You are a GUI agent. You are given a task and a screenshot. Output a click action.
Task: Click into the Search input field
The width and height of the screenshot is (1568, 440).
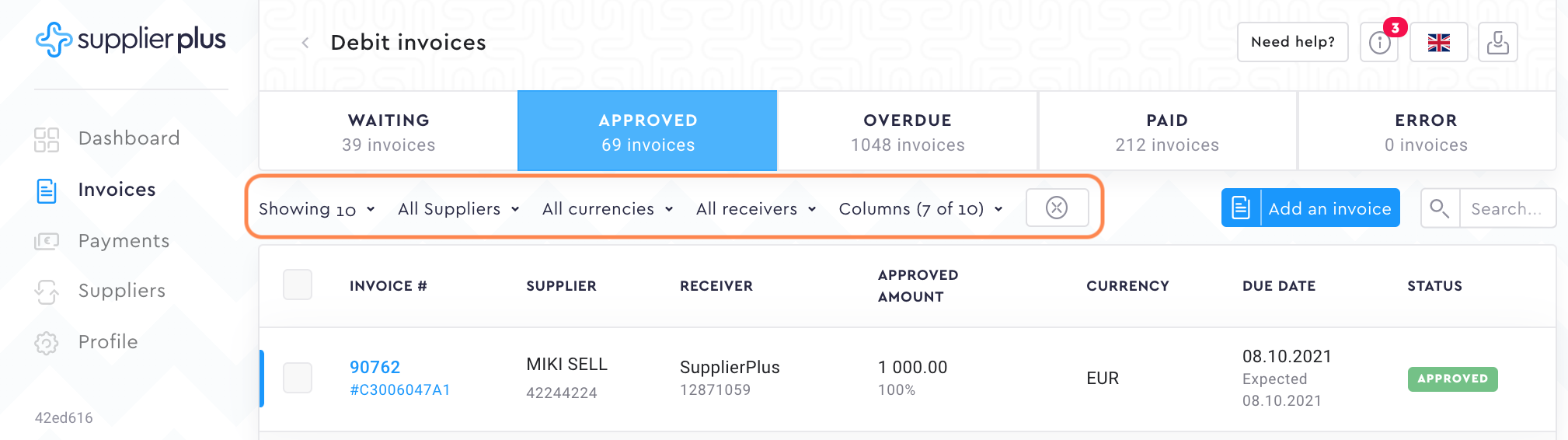1507,208
